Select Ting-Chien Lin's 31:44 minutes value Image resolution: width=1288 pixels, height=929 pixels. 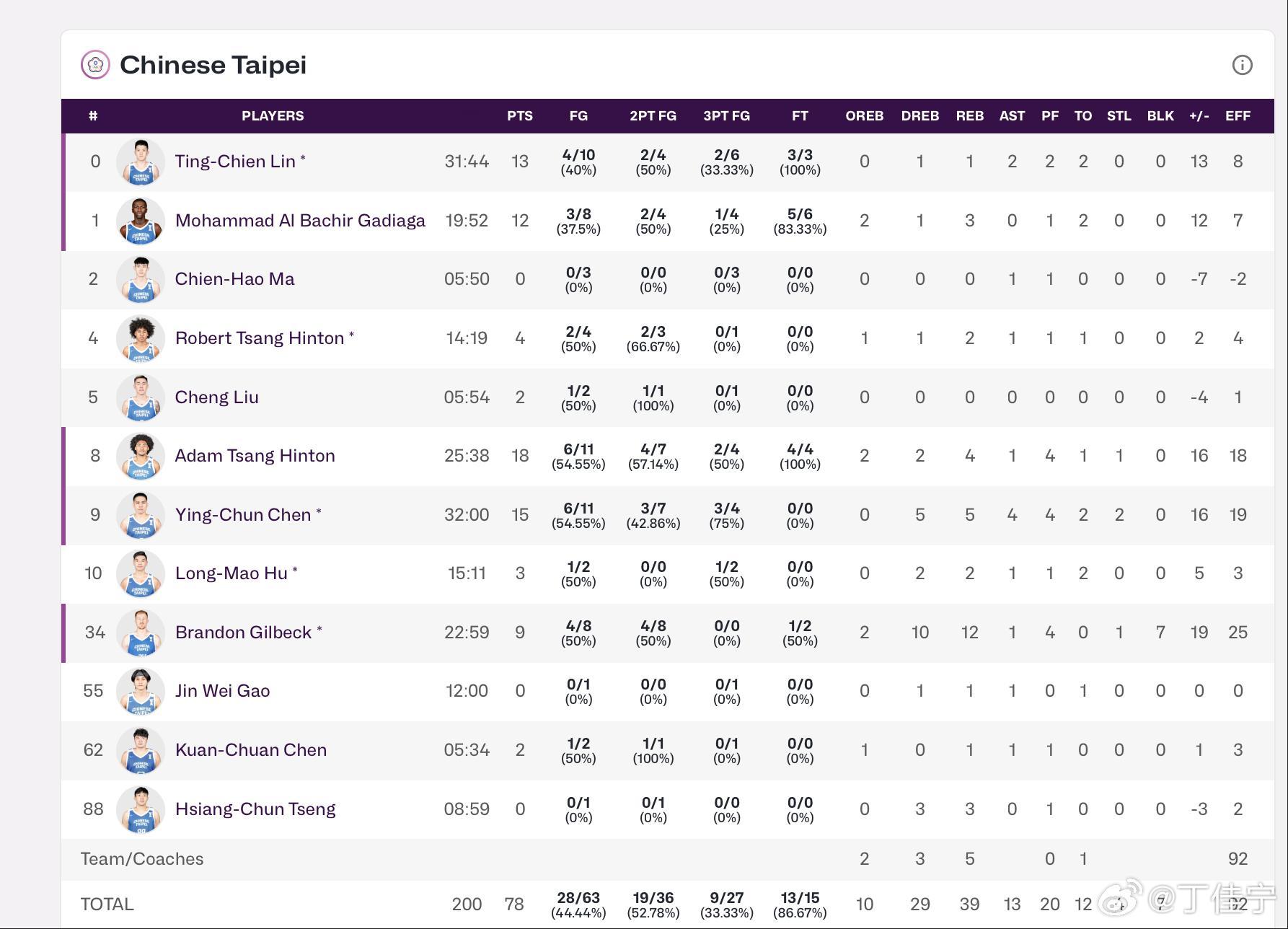click(467, 162)
